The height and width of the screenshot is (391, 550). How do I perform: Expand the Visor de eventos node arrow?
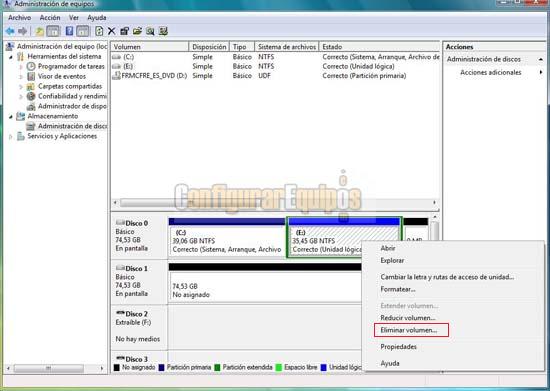click(x=21, y=76)
